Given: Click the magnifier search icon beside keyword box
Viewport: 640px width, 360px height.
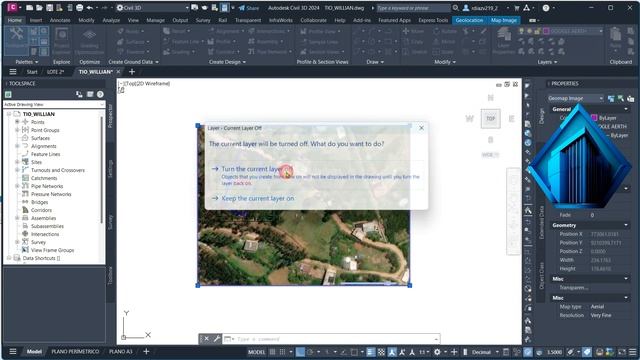Looking at the screenshot, I should [x=456, y=8].
